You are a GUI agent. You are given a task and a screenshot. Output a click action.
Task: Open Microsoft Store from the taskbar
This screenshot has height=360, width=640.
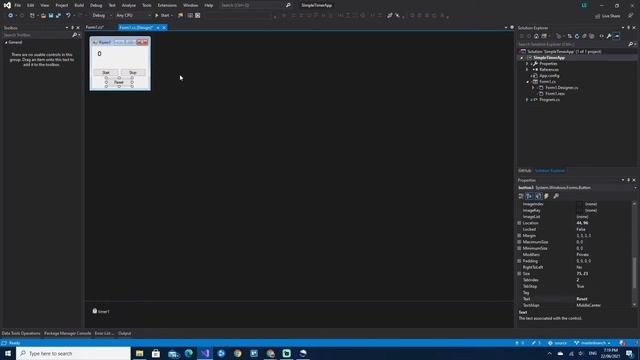(x=156, y=353)
